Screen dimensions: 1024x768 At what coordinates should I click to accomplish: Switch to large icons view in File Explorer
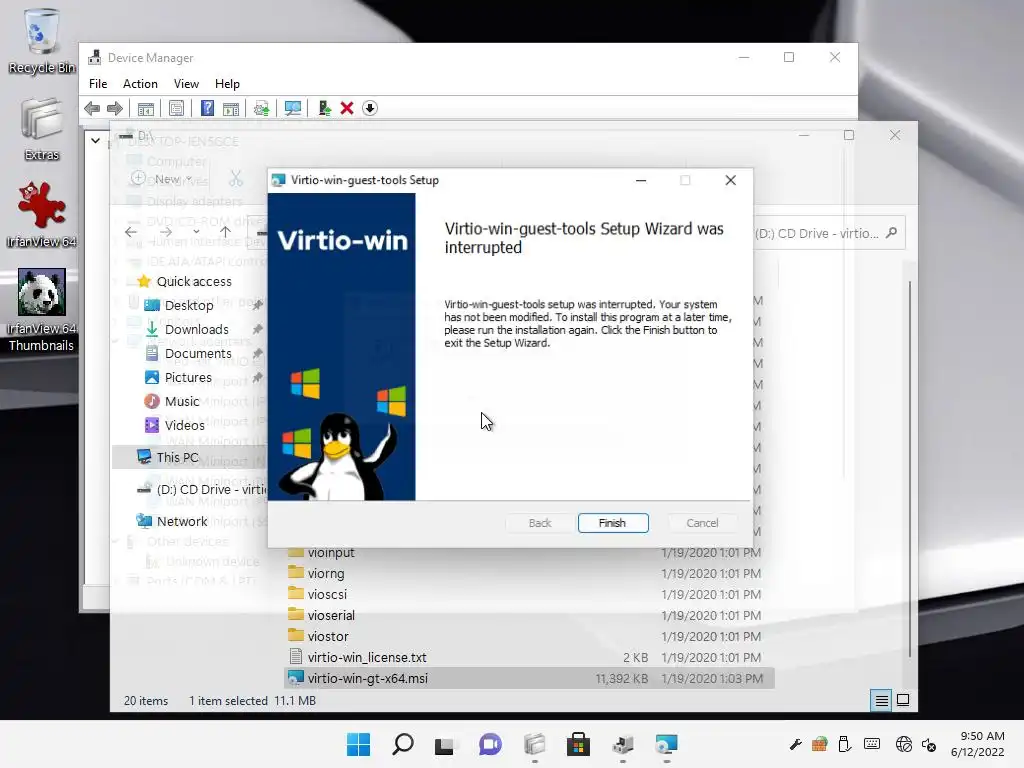[903, 701]
